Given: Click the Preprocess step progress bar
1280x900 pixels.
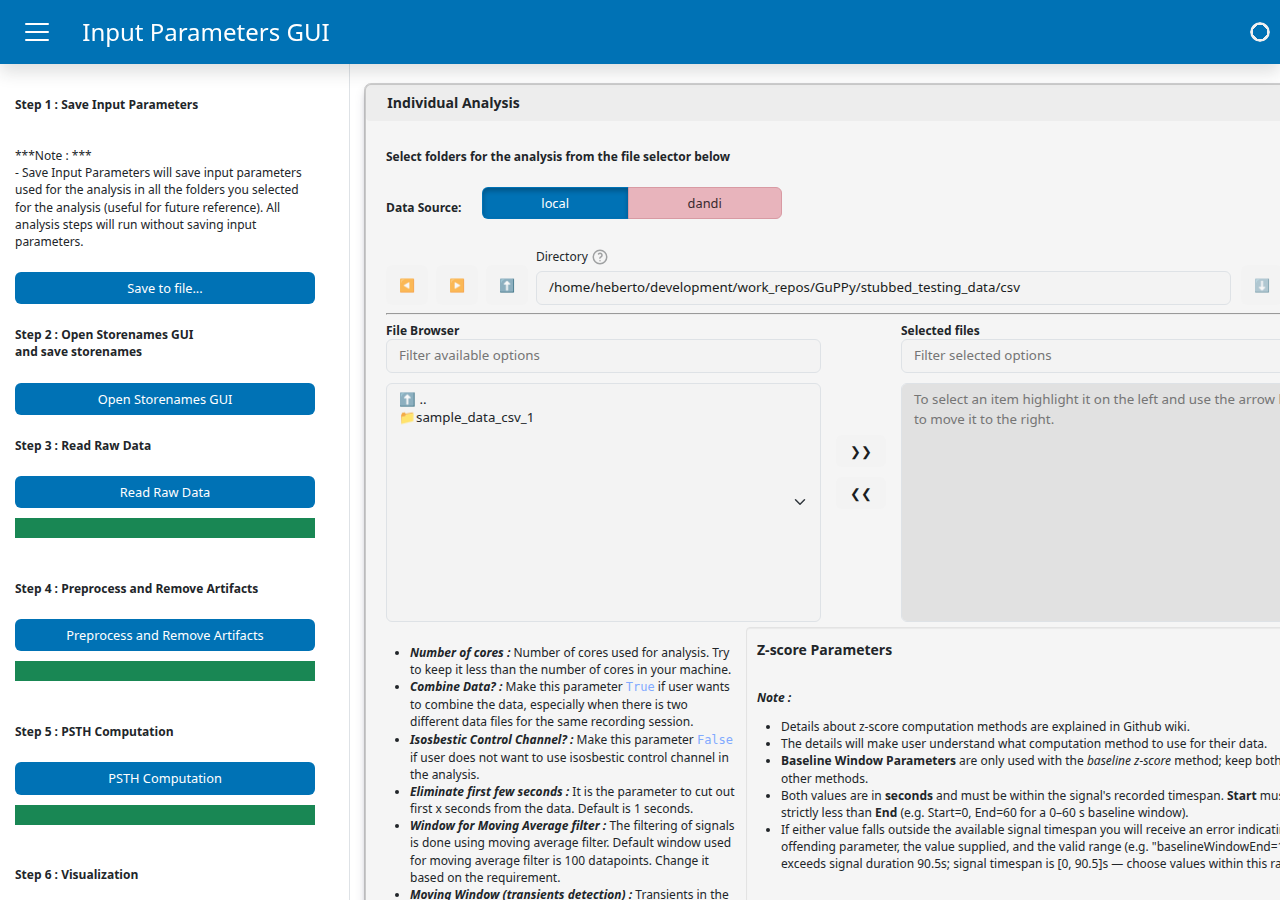Looking at the screenshot, I should (x=165, y=671).
